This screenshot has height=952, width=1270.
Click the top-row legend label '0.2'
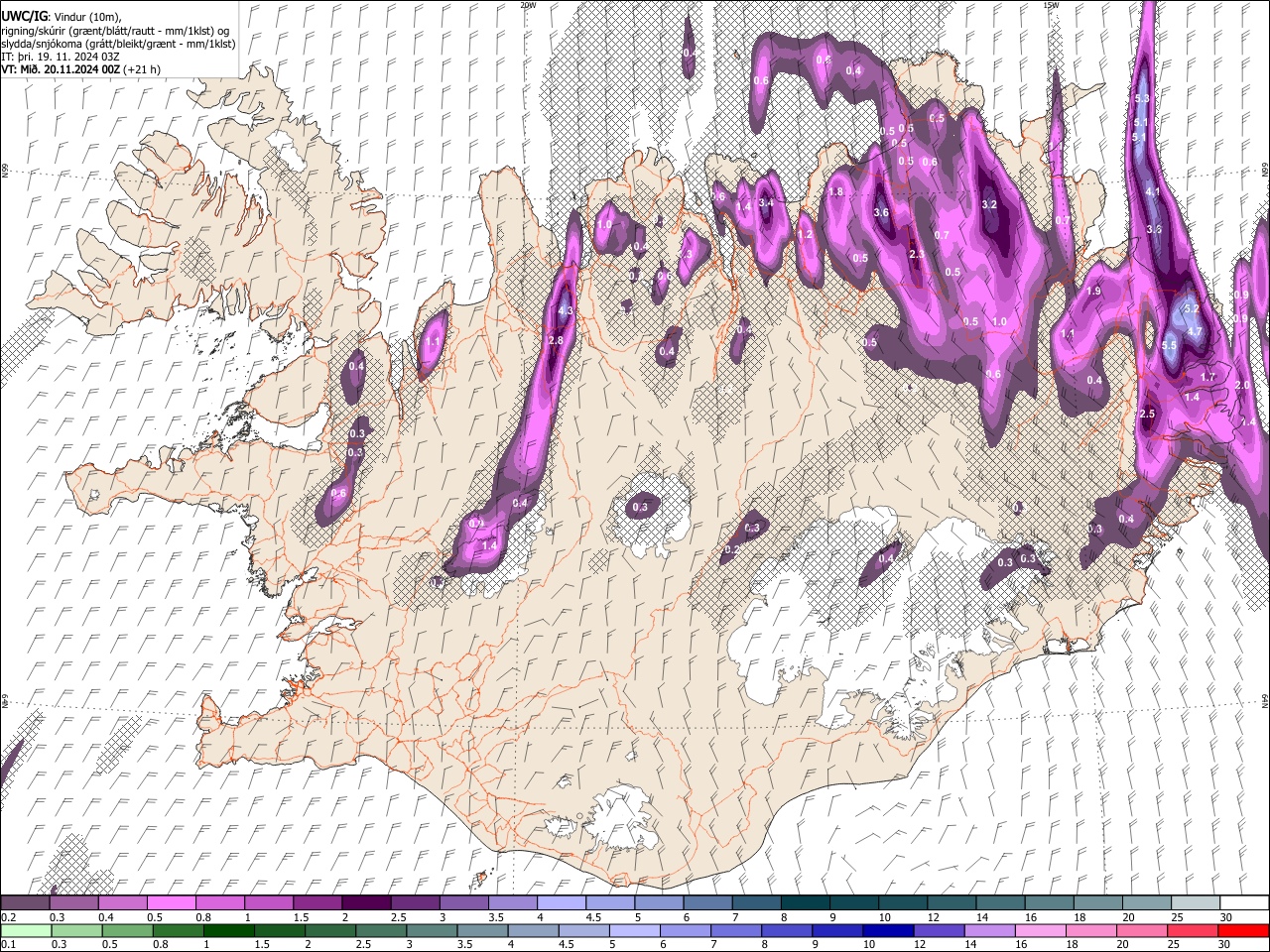tap(8, 917)
